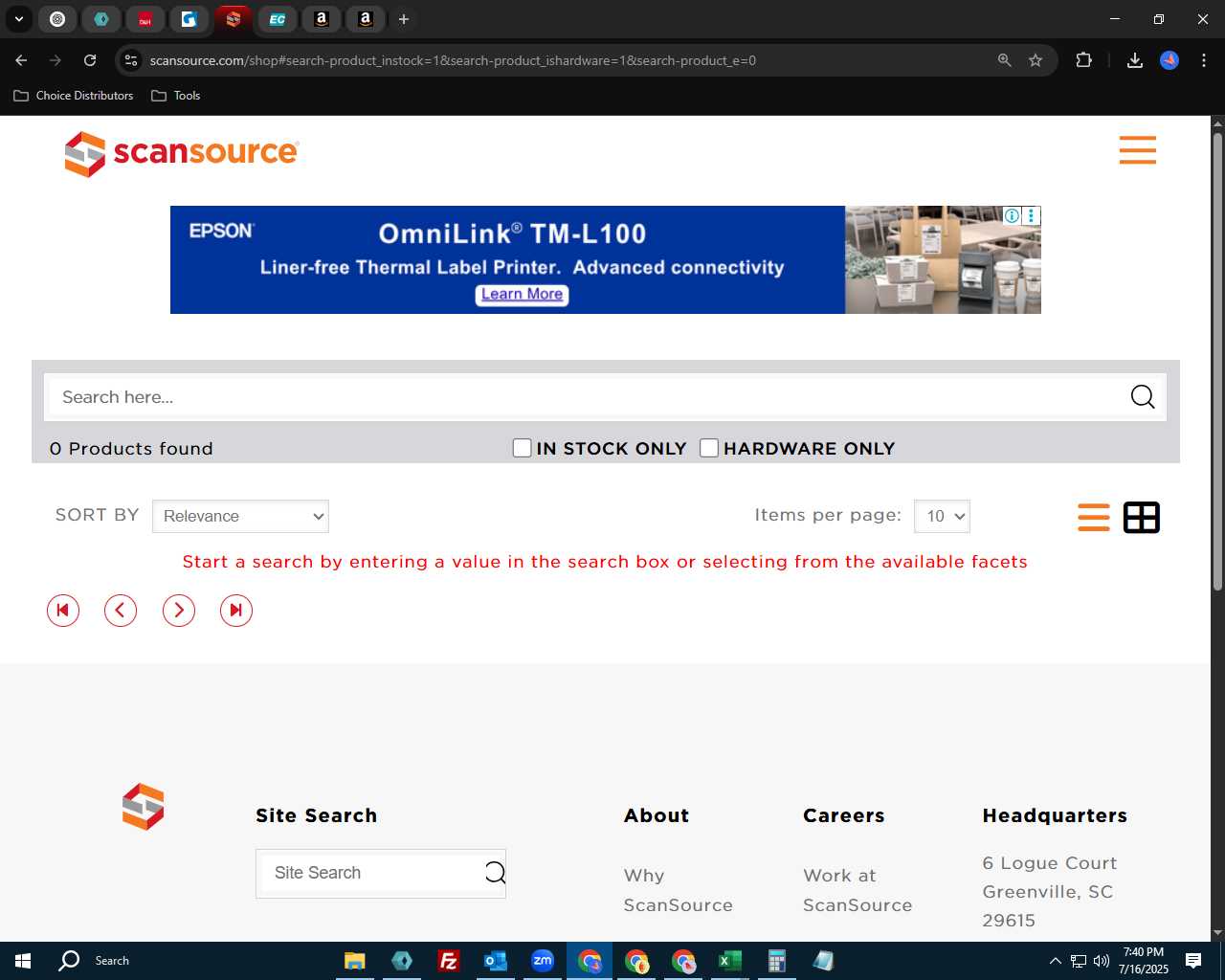
Task: Go to first page of results
Action: point(63,611)
